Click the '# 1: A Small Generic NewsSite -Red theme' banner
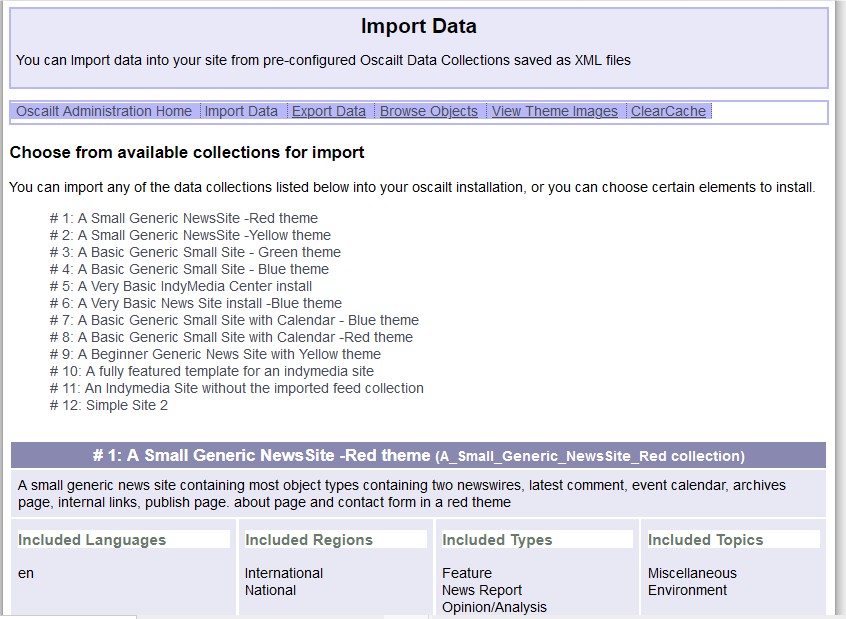The image size is (846, 619). click(418, 455)
